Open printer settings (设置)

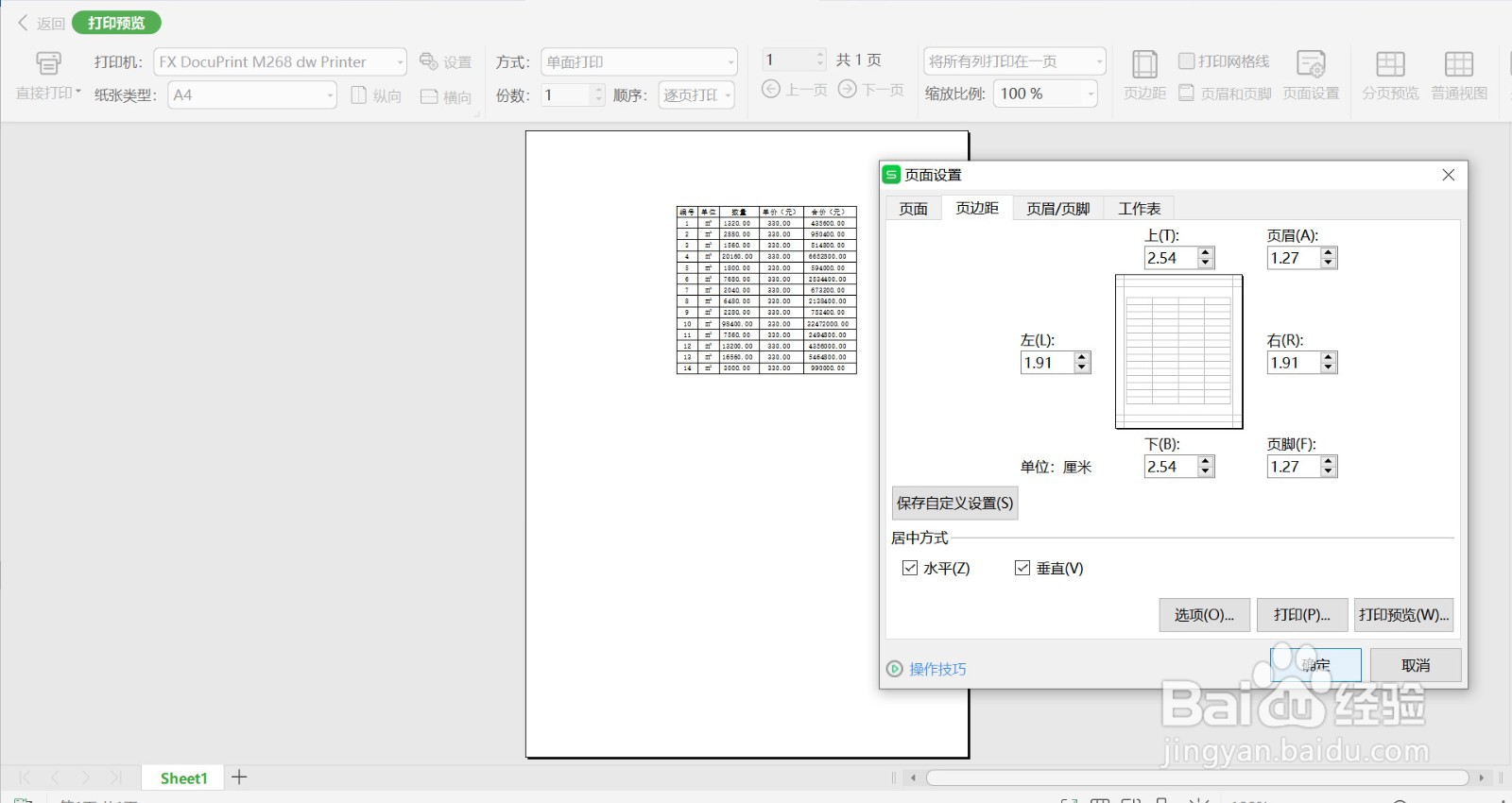[446, 61]
